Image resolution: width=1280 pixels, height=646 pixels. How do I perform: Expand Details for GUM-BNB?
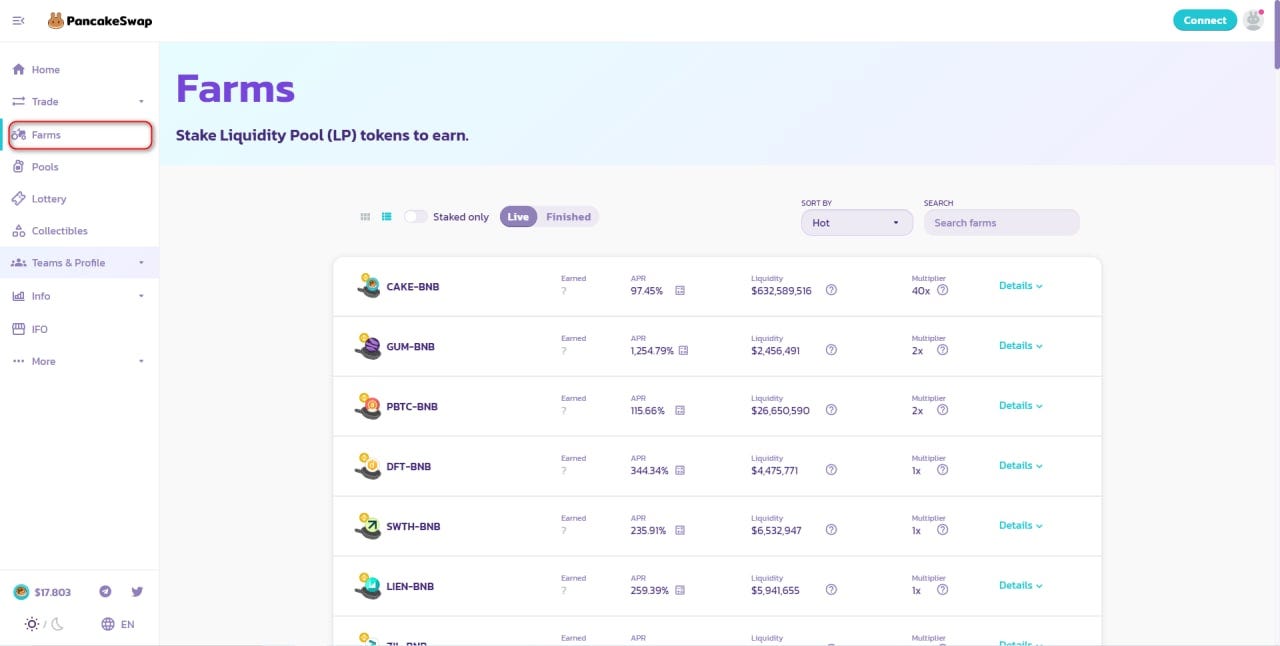pyautogui.click(x=1021, y=346)
